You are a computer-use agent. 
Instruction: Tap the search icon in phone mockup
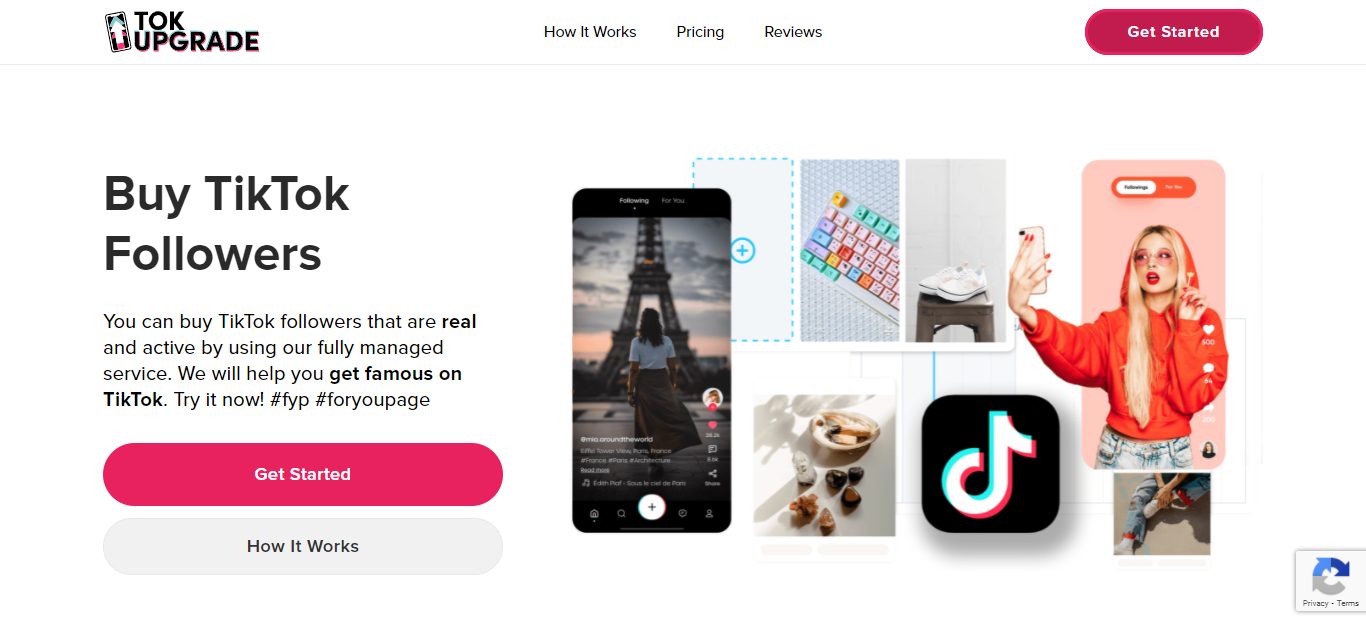[x=622, y=513]
